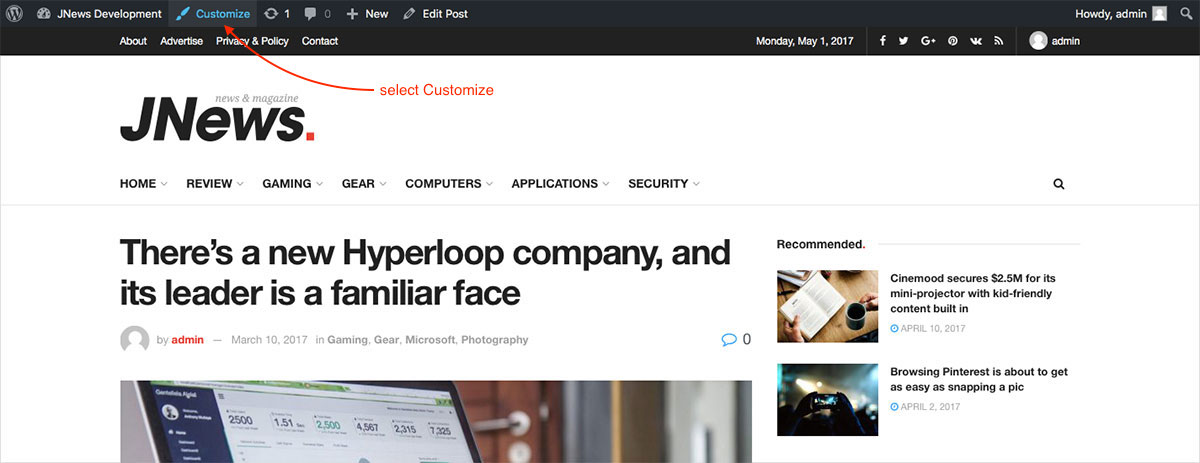1200x463 pixels.
Task: Click the Photography category link
Action: pos(494,340)
